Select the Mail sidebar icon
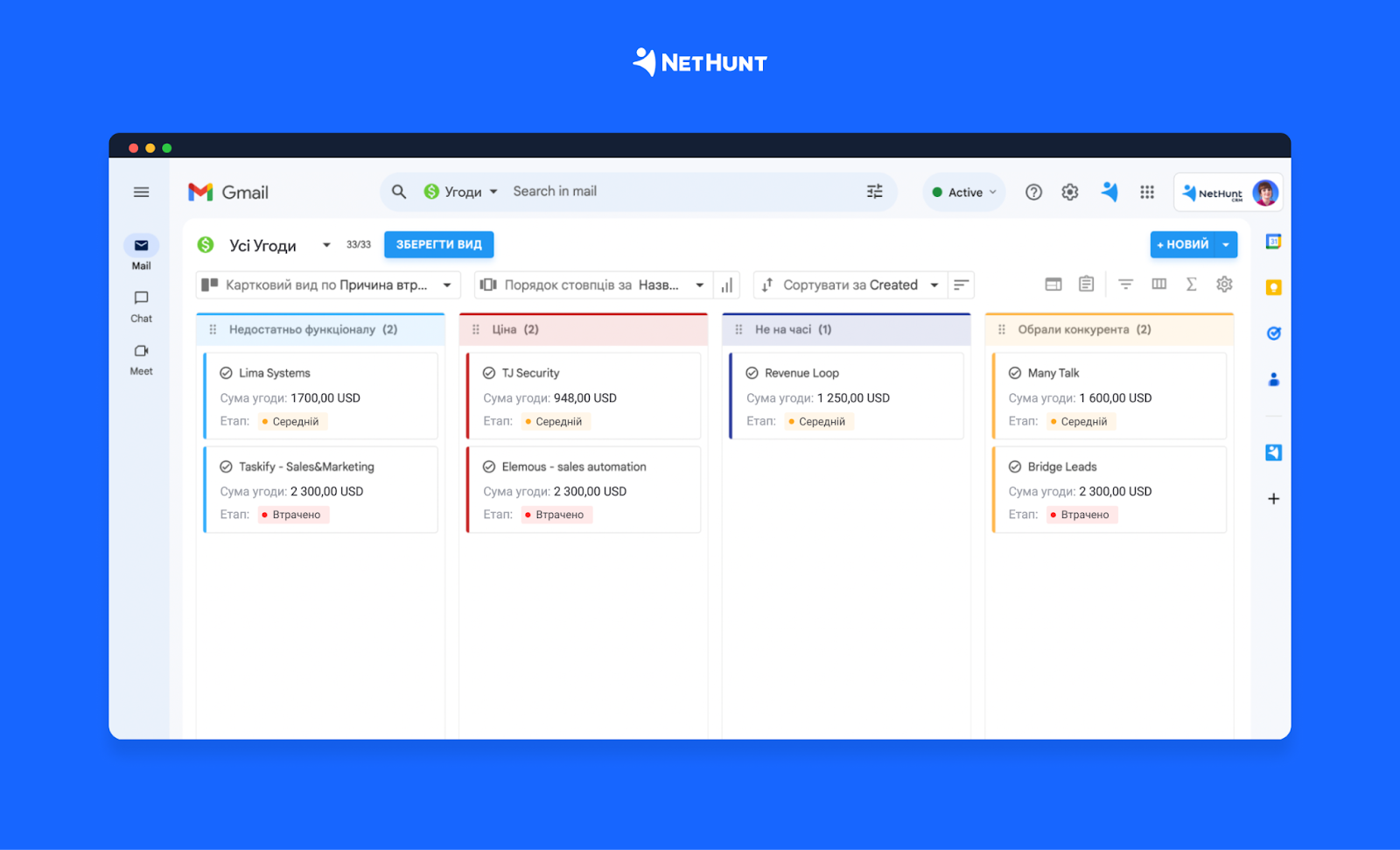This screenshot has height=850, width=1400. pyautogui.click(x=141, y=245)
